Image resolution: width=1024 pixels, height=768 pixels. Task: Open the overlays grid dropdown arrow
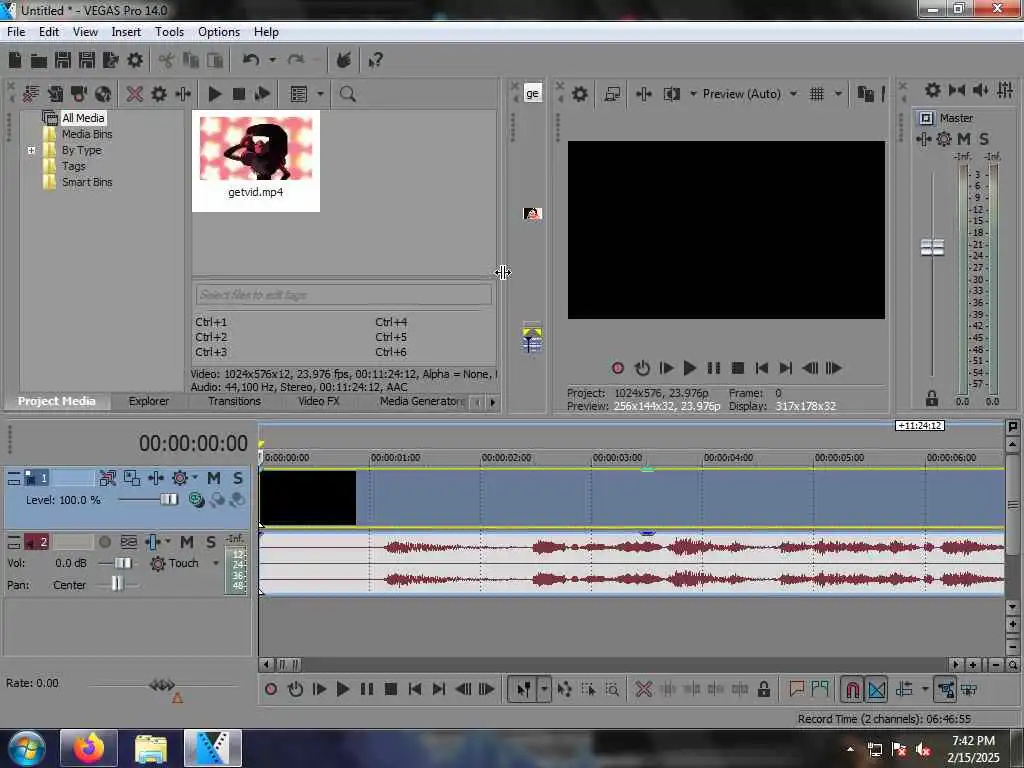pos(838,94)
